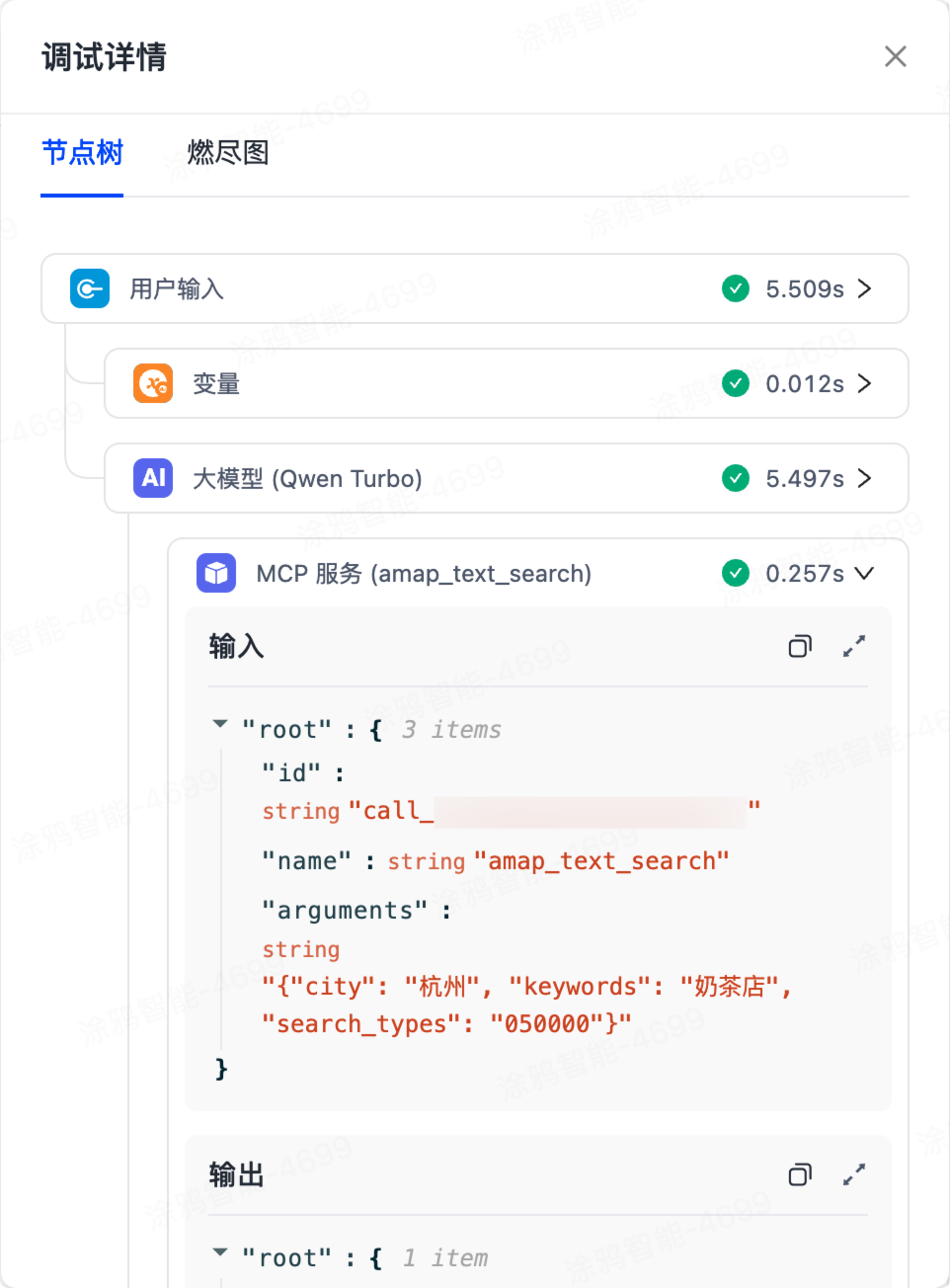
Task: Collapse the output root JSON tree
Action: 220,1253
